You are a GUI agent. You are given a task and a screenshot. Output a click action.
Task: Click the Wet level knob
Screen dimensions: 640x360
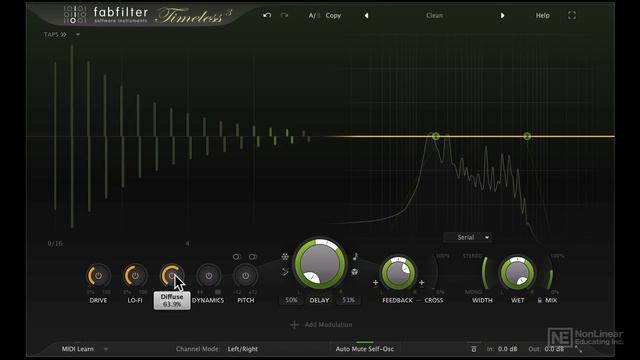[x=517, y=273]
